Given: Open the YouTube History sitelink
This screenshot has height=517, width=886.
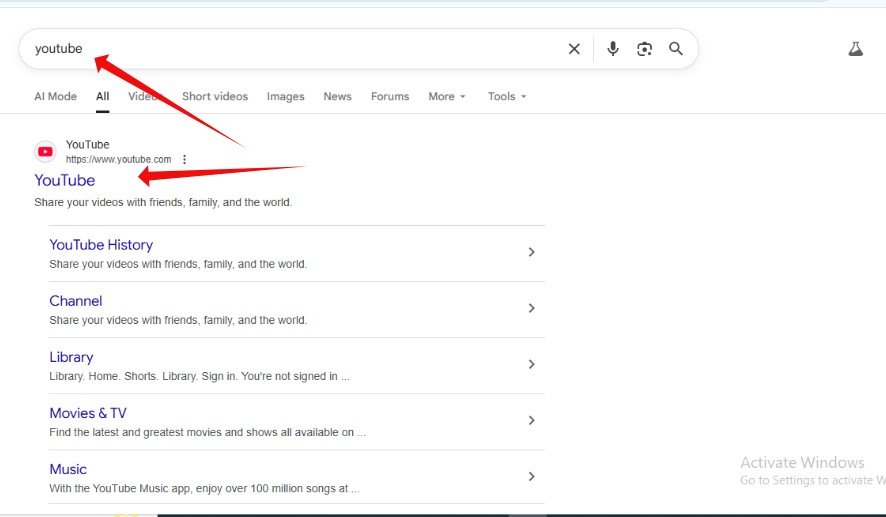Looking at the screenshot, I should (x=101, y=245).
